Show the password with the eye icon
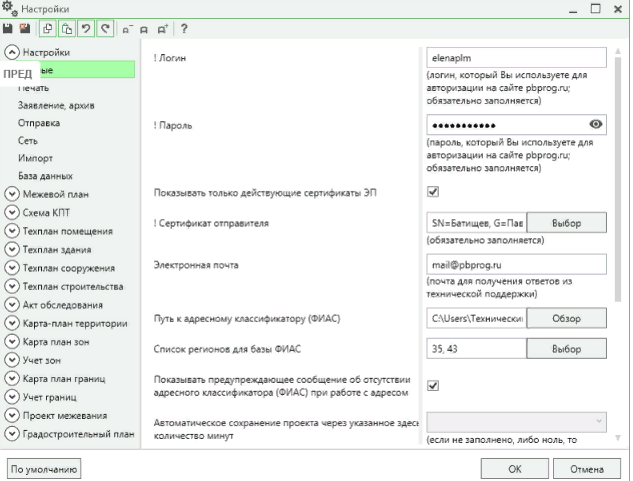The height and width of the screenshot is (481, 633). [597, 125]
